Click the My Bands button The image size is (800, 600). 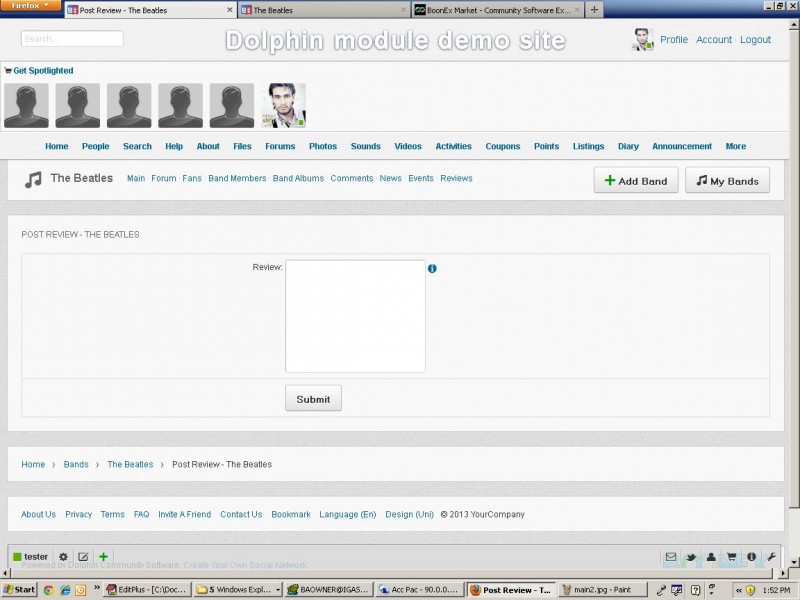[x=728, y=180]
